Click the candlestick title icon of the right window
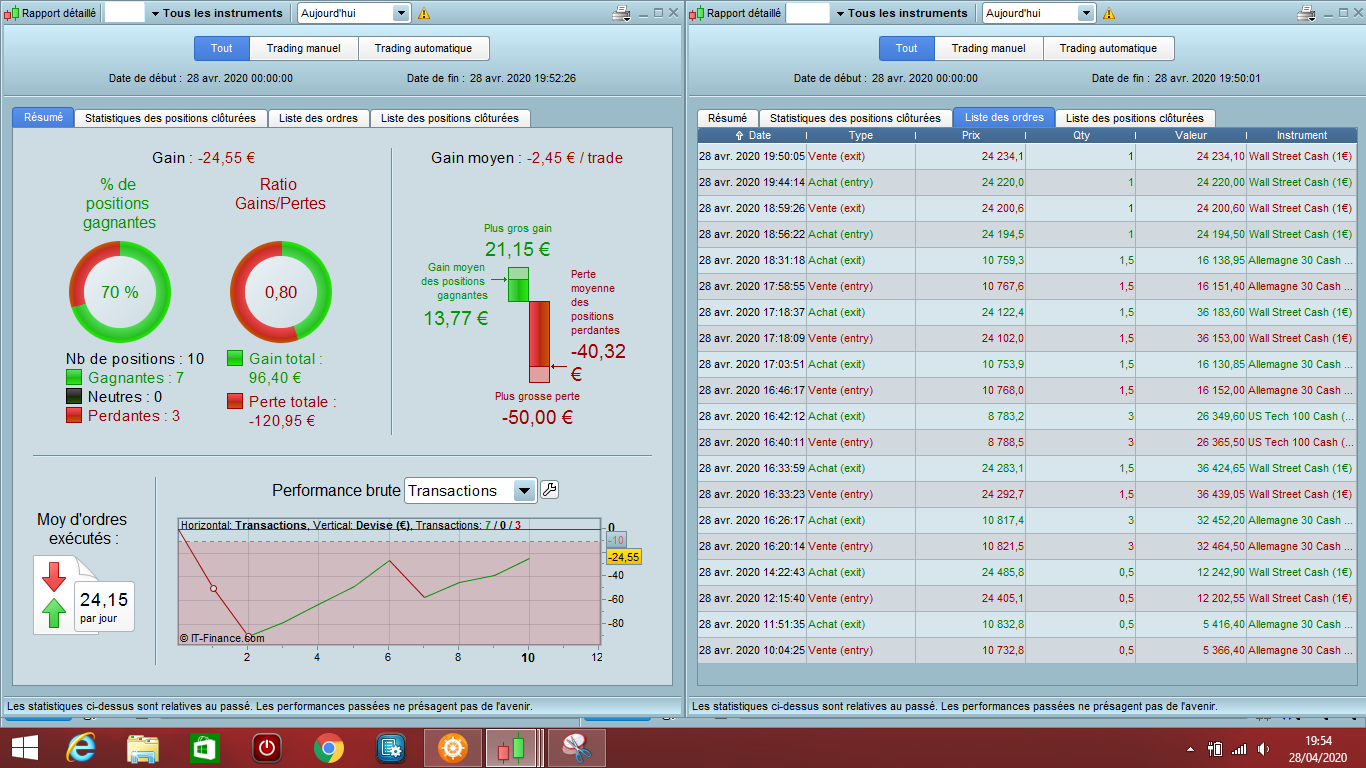 [697, 13]
